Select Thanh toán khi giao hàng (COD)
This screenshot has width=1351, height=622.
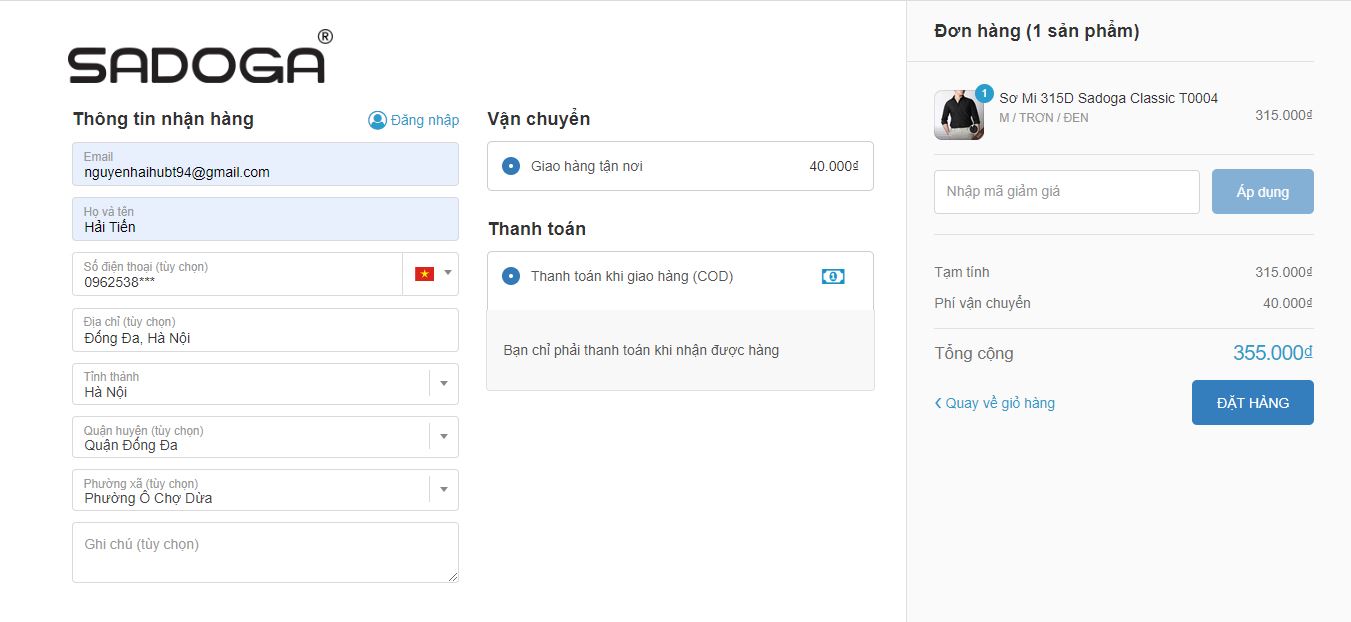(x=511, y=276)
